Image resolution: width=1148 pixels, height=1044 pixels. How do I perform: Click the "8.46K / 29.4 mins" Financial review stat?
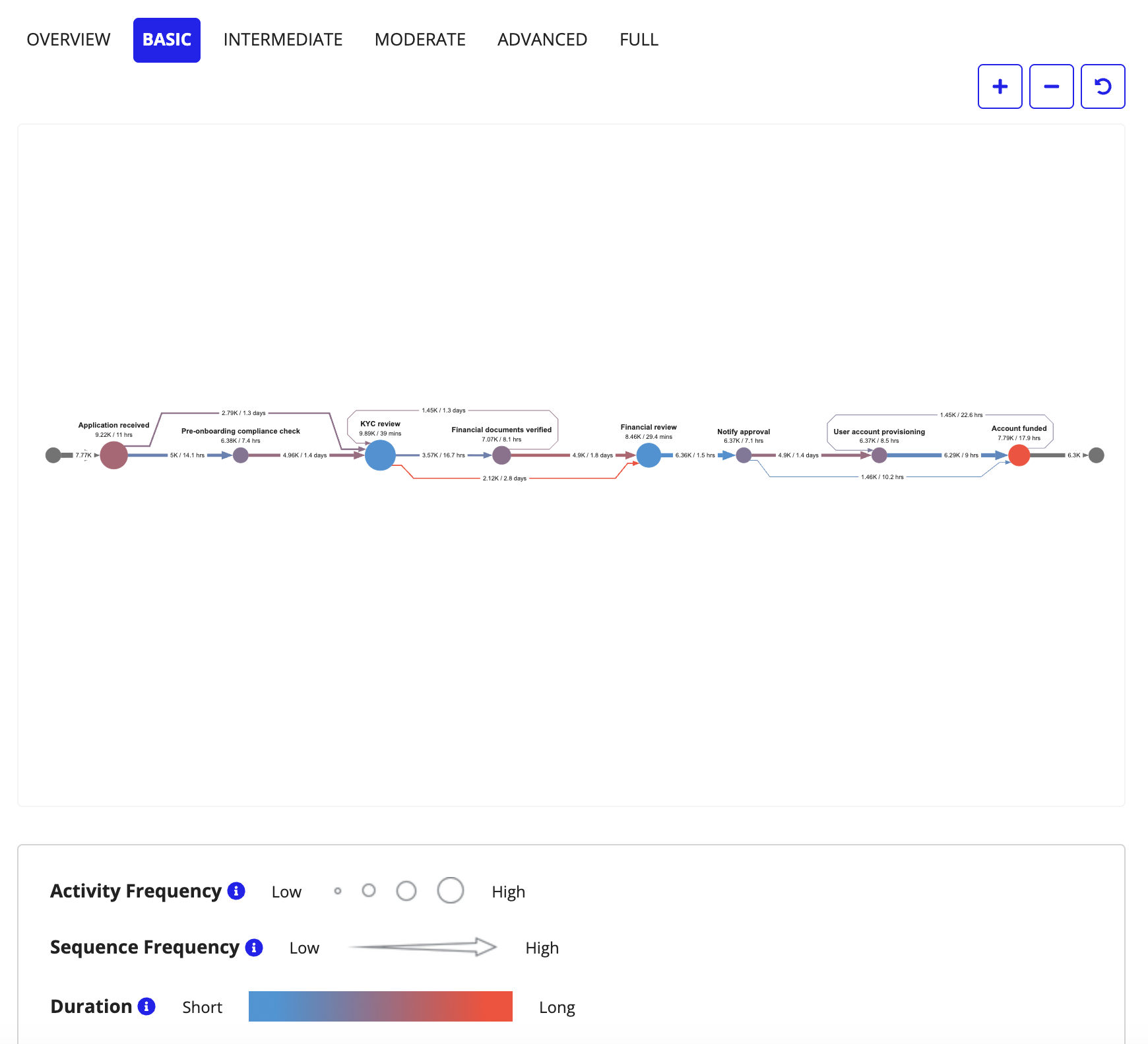[649, 437]
